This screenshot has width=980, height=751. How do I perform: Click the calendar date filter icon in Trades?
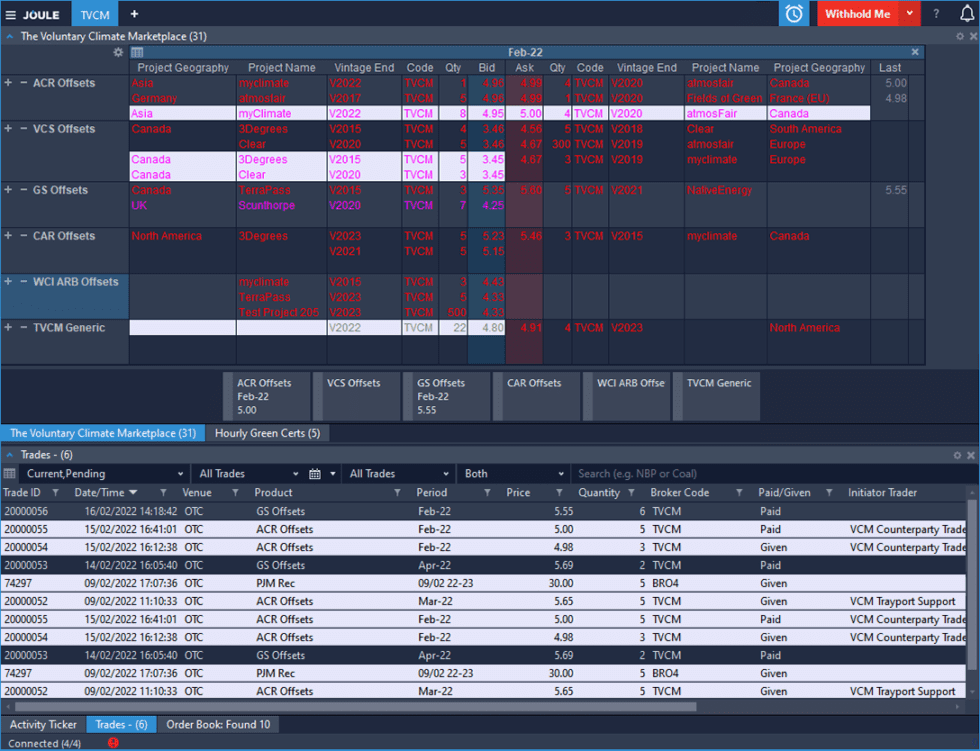pyautogui.click(x=315, y=474)
